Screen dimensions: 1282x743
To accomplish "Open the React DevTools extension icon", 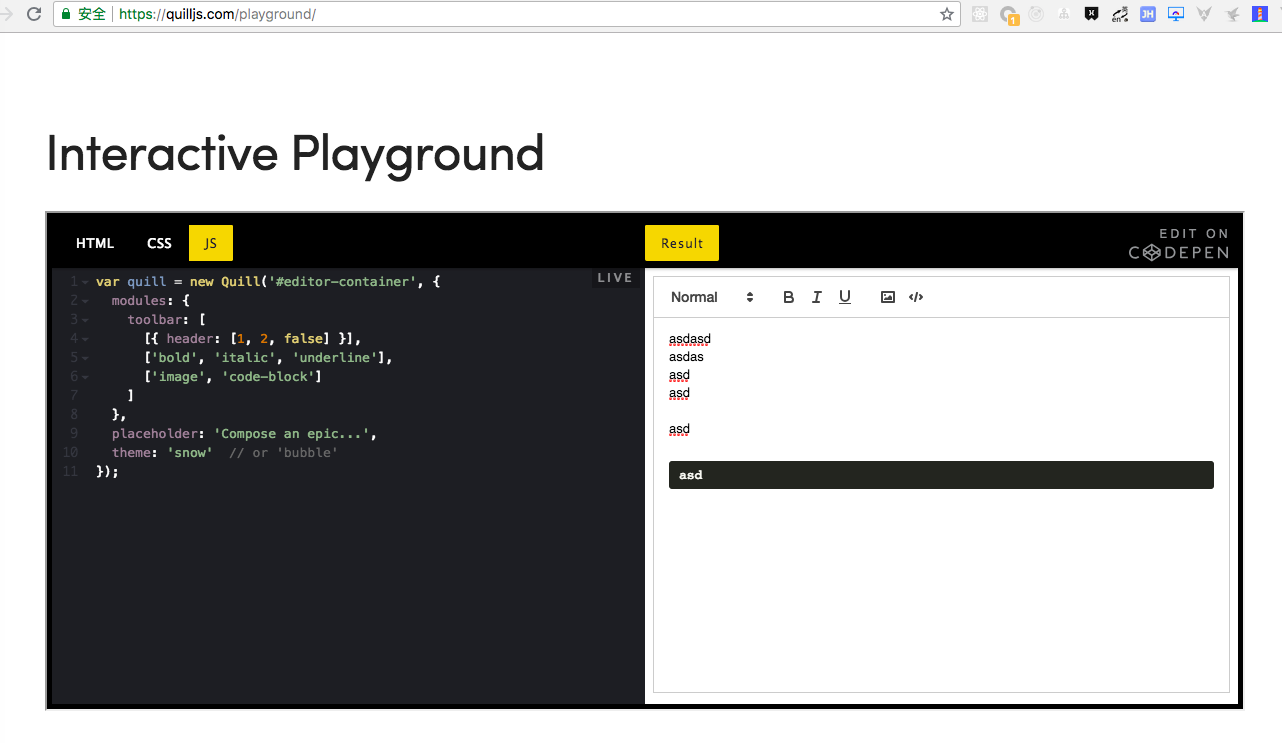I will (981, 14).
